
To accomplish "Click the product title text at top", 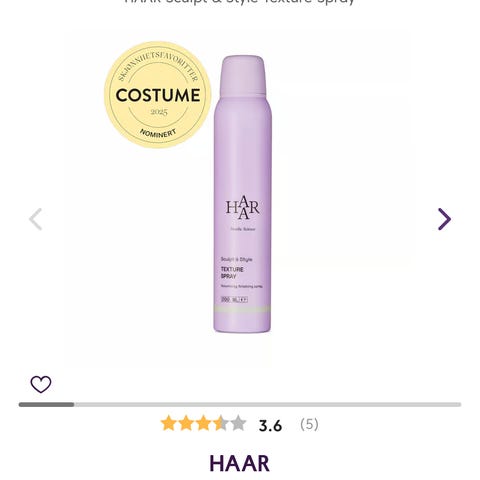I will [x=239, y=2].
